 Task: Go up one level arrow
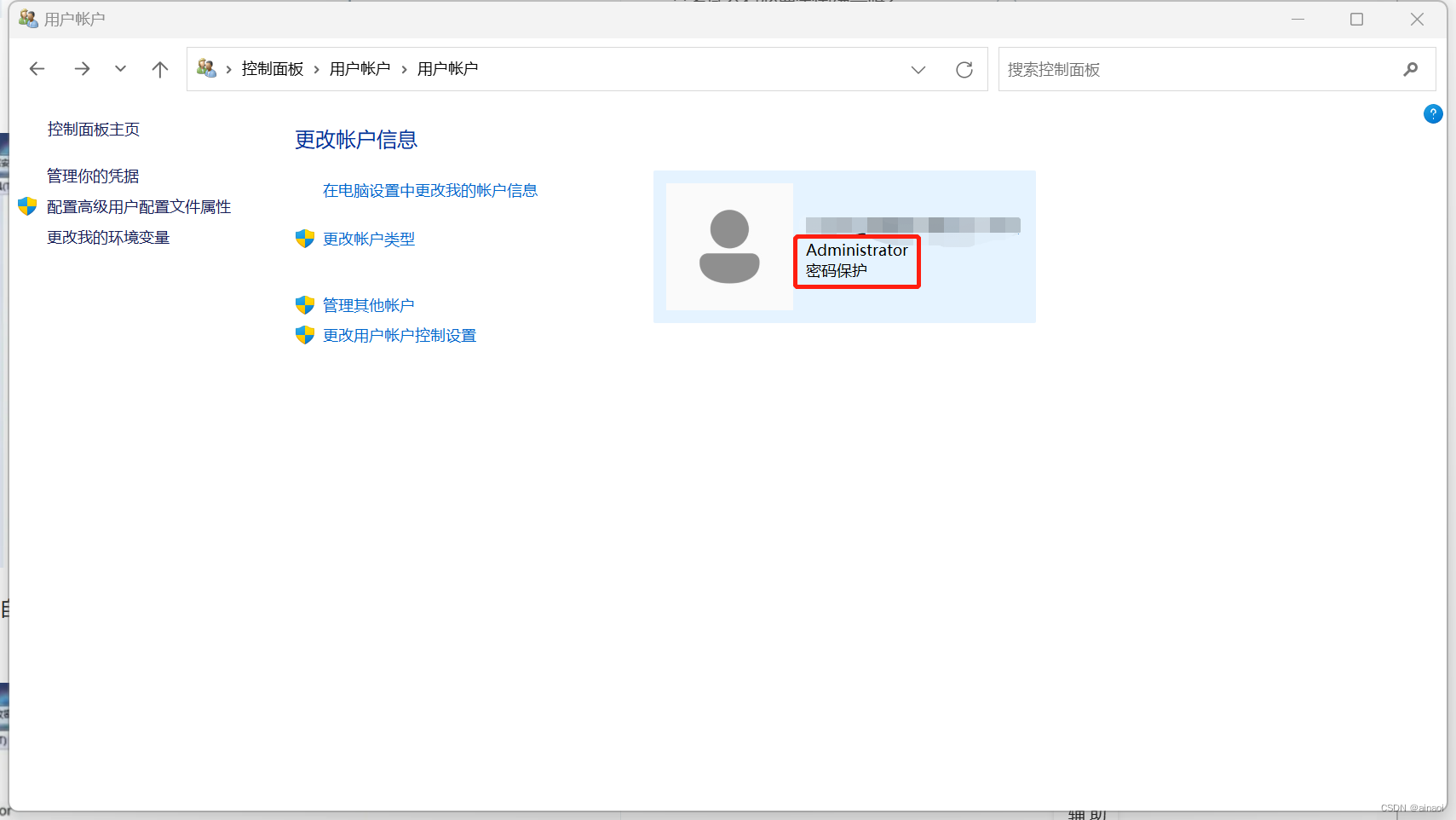160,69
